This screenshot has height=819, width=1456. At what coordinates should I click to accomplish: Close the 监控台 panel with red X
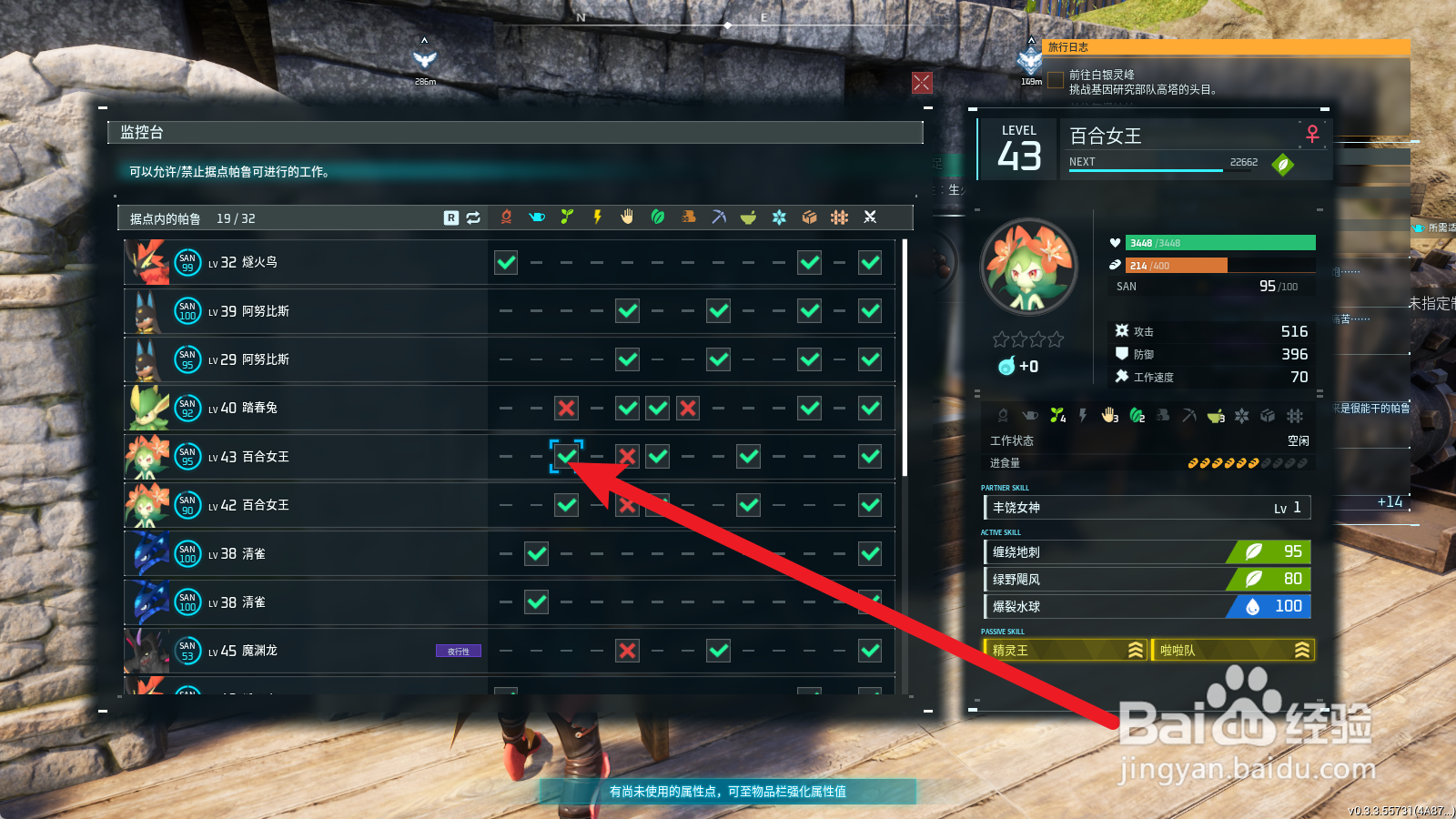[x=922, y=83]
